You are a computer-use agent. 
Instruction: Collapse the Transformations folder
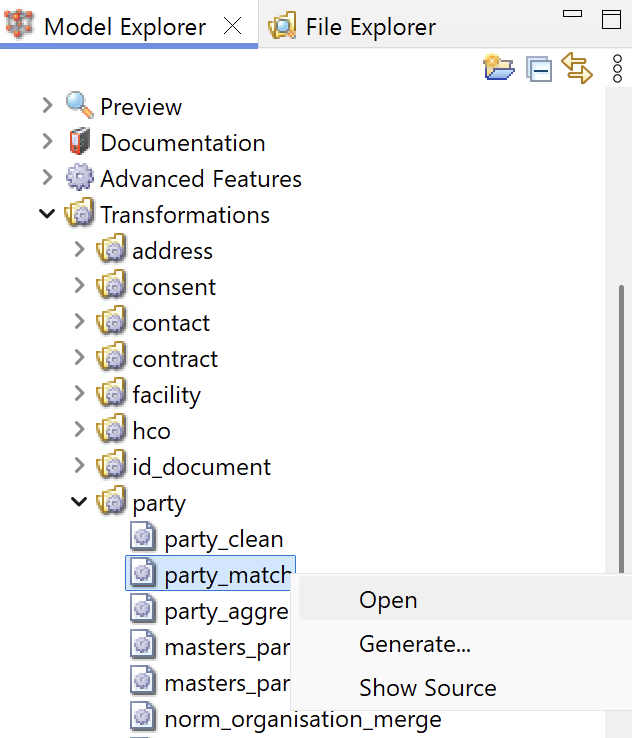[47, 214]
